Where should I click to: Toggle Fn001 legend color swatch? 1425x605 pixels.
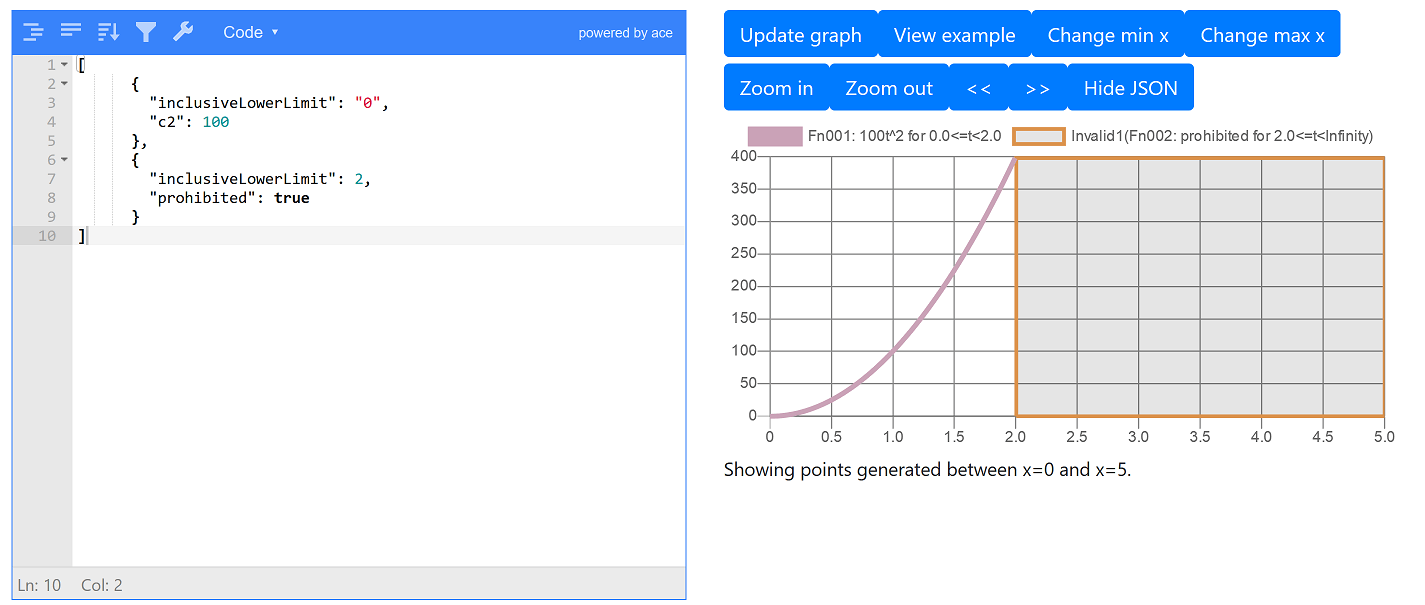(775, 136)
